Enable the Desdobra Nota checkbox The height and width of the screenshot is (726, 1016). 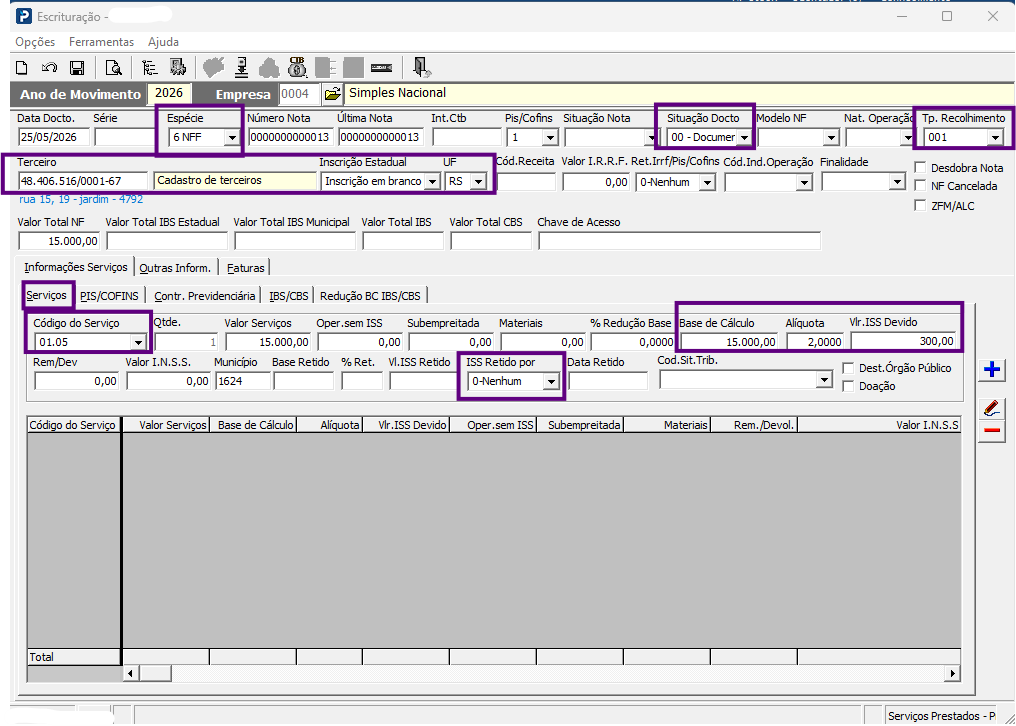919,168
